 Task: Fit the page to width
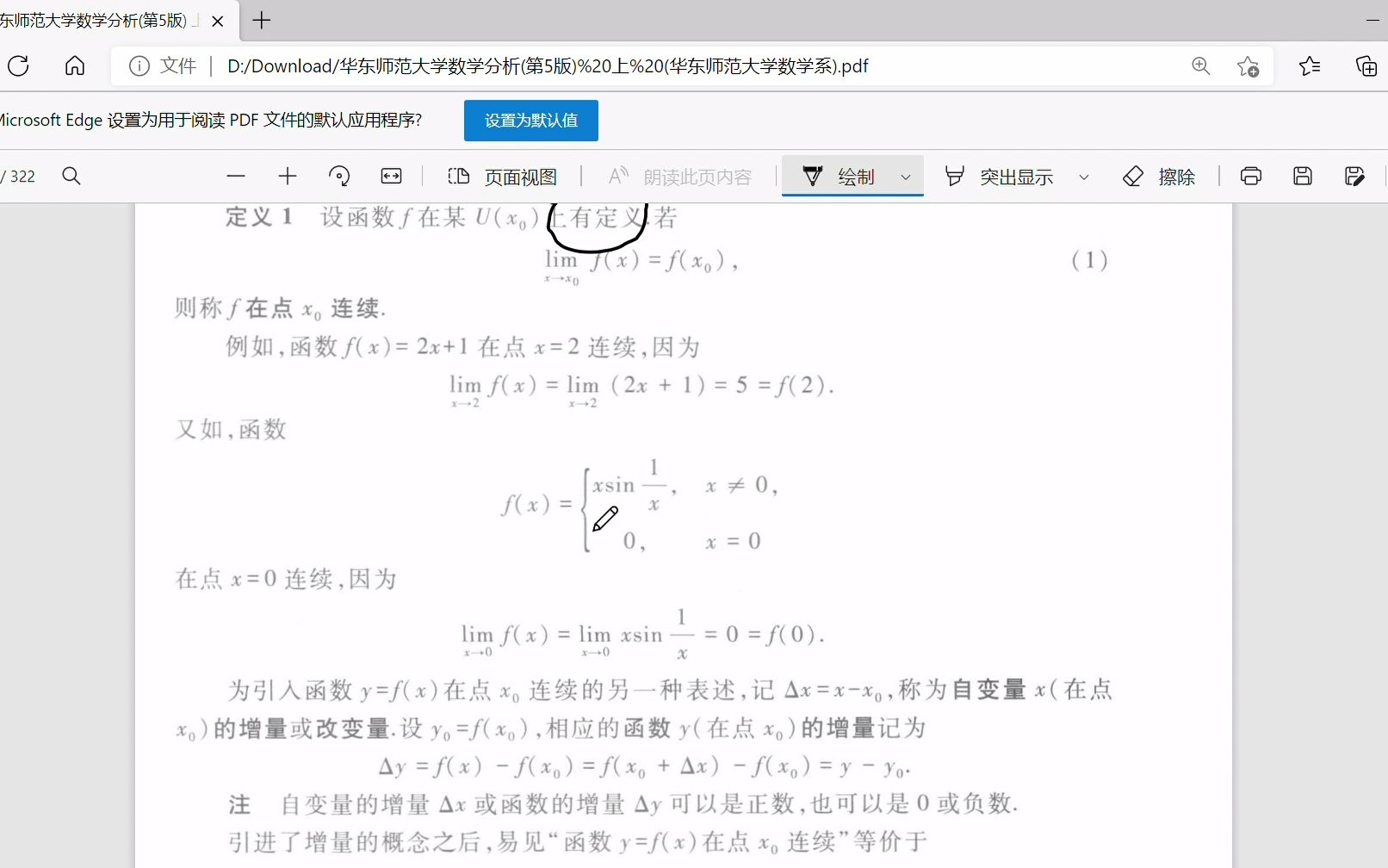[x=391, y=177]
